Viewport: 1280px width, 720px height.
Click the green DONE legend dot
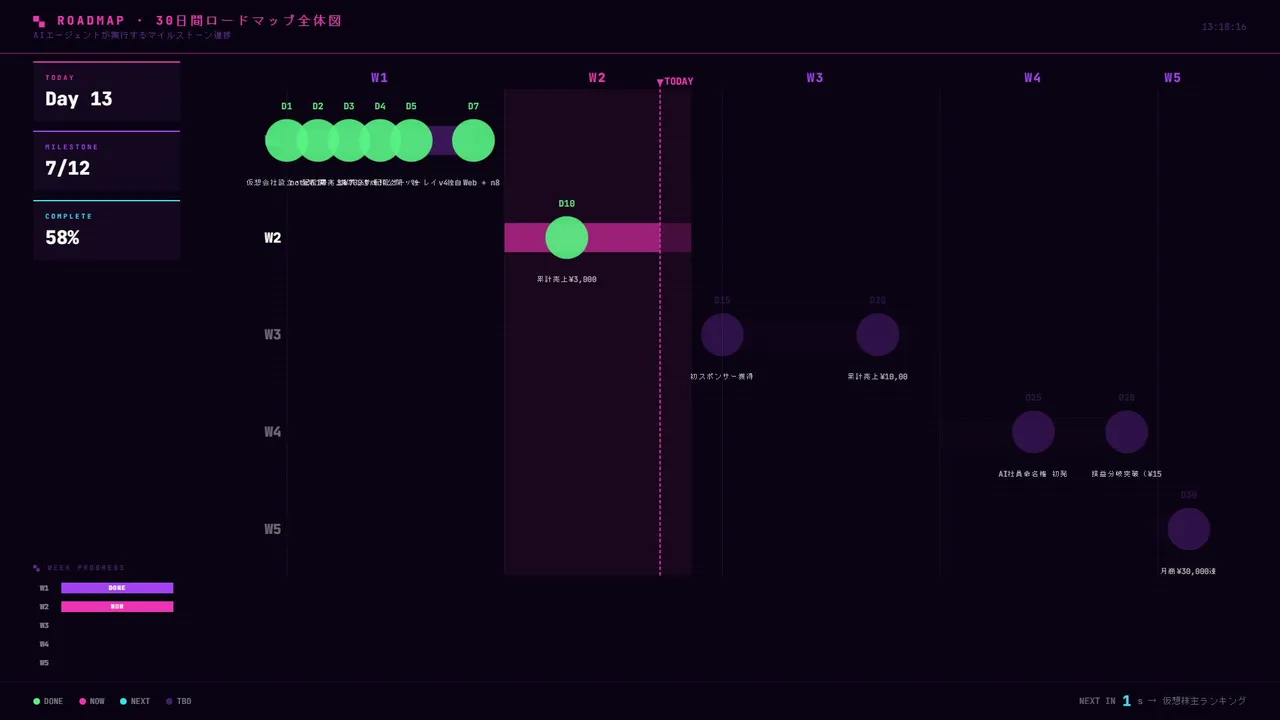pyautogui.click(x=37, y=701)
